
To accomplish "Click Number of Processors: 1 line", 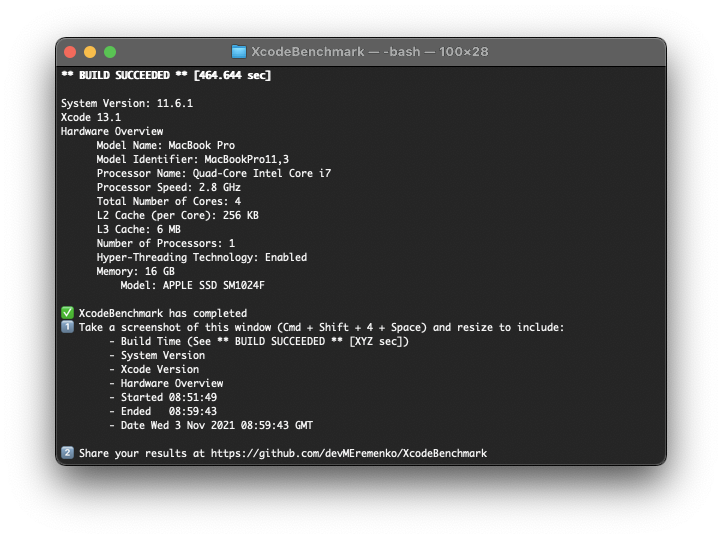I will [x=166, y=243].
